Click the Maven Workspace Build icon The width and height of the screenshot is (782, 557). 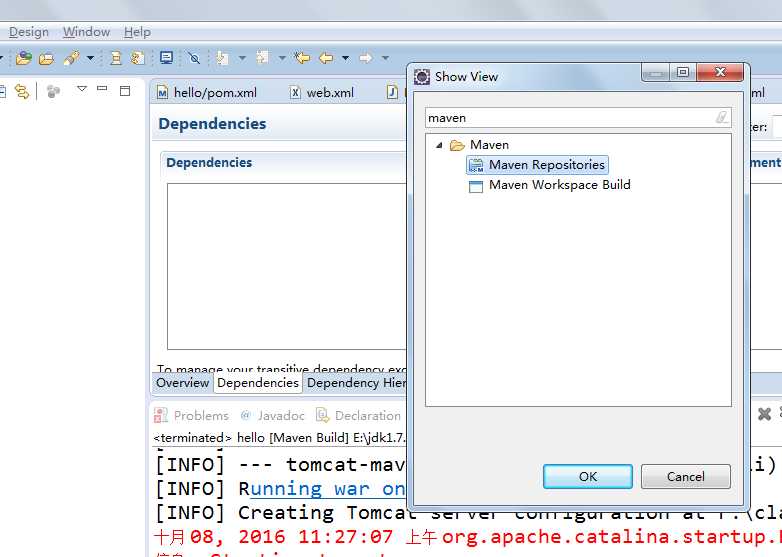(476, 186)
